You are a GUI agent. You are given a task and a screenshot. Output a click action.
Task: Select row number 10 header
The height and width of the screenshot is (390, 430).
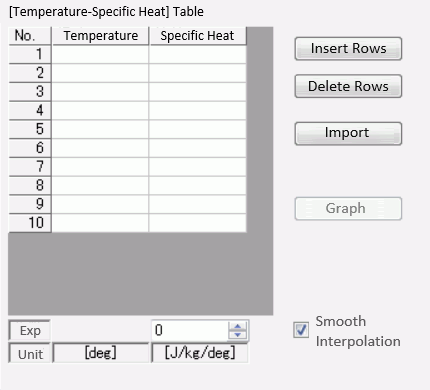tap(30, 223)
